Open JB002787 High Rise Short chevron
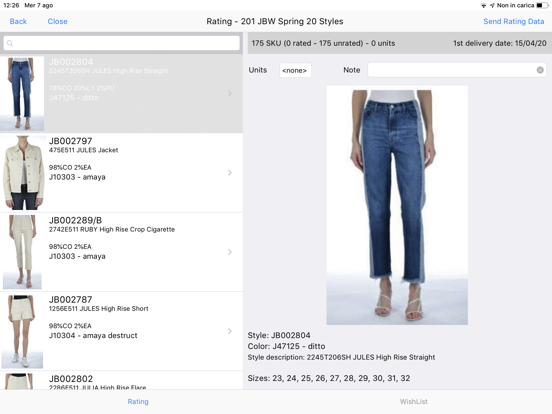552x414 pixels. (230, 331)
